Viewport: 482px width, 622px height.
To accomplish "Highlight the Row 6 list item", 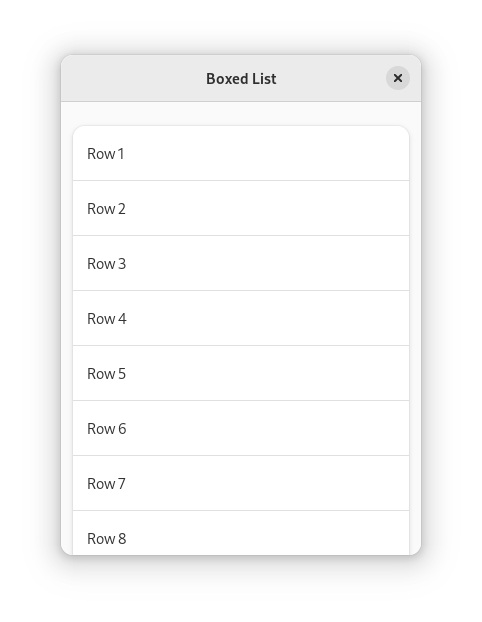I will click(x=241, y=428).
